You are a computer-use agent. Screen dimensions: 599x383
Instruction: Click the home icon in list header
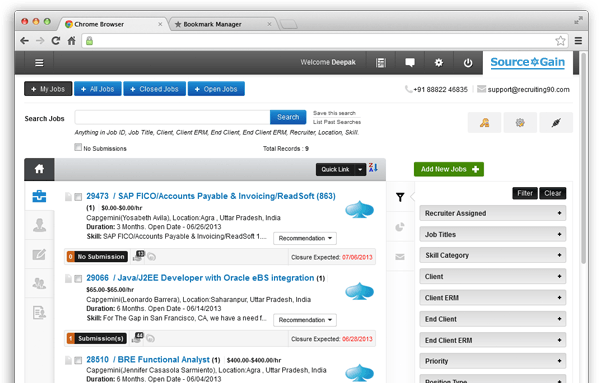(x=39, y=169)
